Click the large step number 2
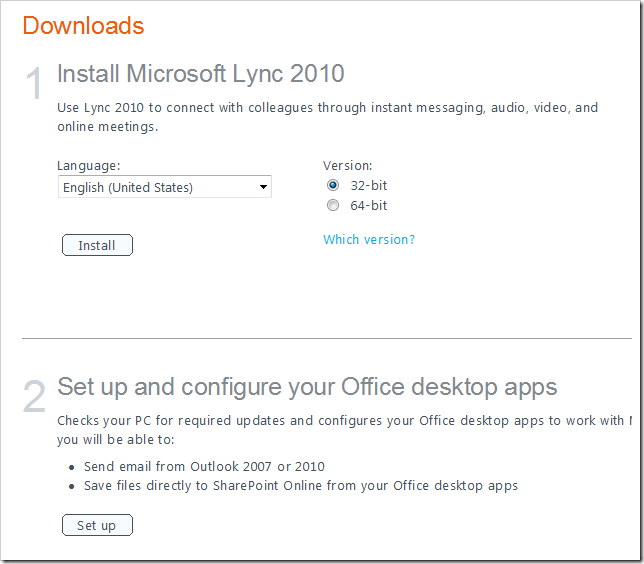The image size is (644, 564). pos(34,398)
